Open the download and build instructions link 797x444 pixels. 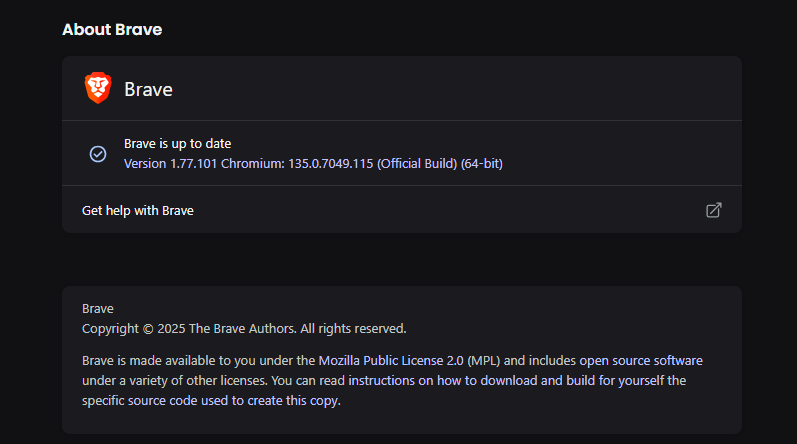pyautogui.click(x=548, y=381)
